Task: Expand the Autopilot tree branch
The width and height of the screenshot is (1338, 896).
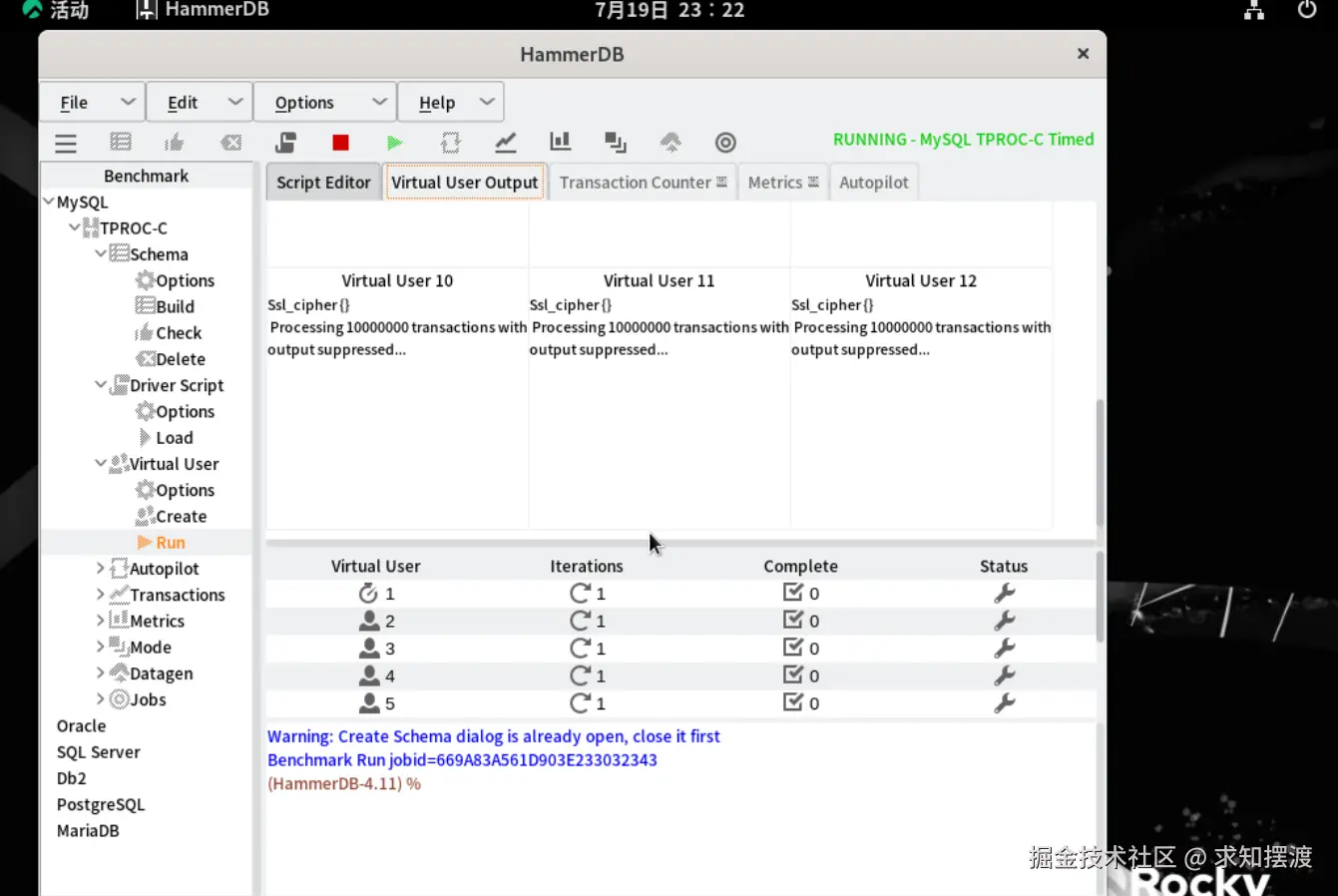Action: [101, 568]
